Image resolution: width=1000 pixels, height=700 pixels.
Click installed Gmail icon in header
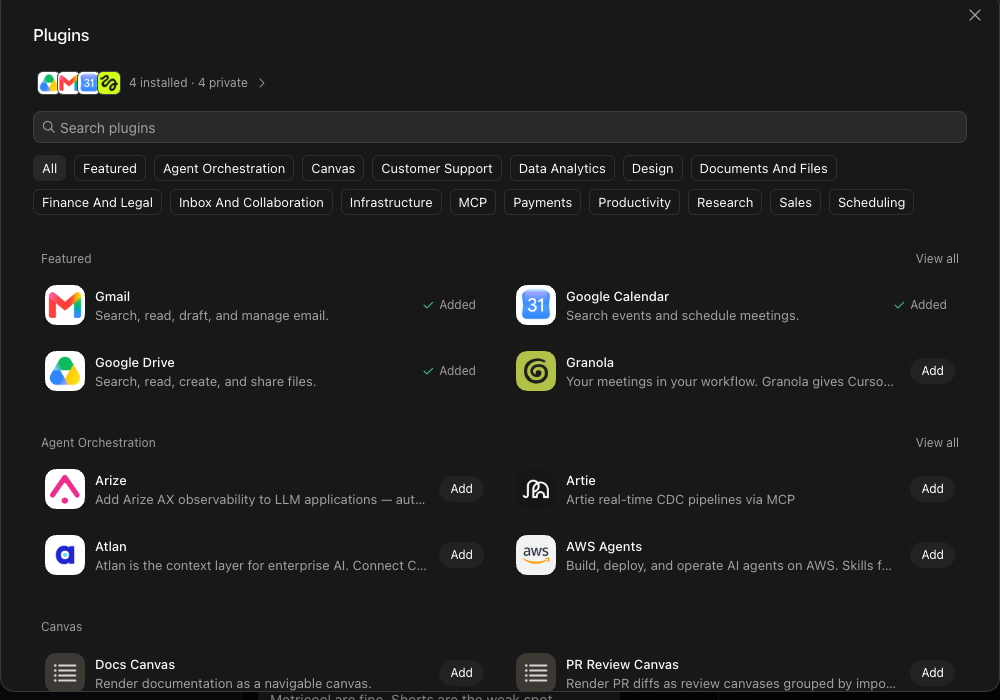pos(68,83)
